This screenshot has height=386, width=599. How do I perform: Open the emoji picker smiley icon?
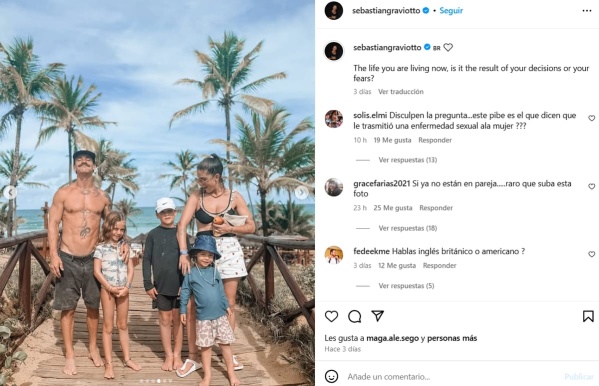(331, 376)
